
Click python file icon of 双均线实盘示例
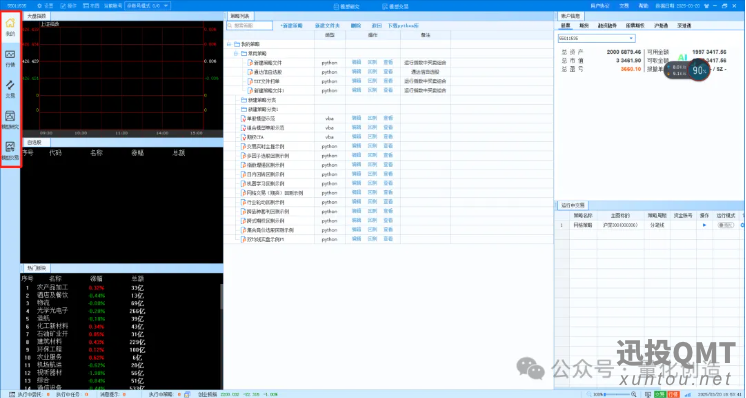(244, 239)
